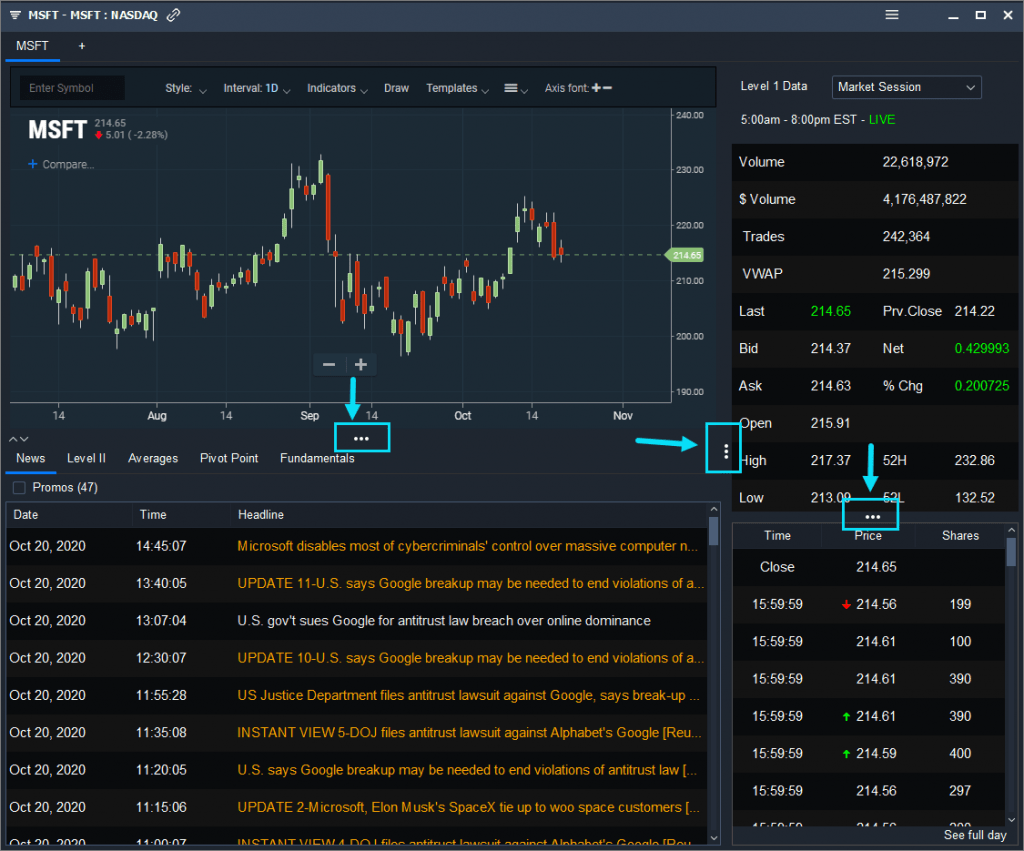Click the See full day link
1024x851 pixels.
(974, 835)
